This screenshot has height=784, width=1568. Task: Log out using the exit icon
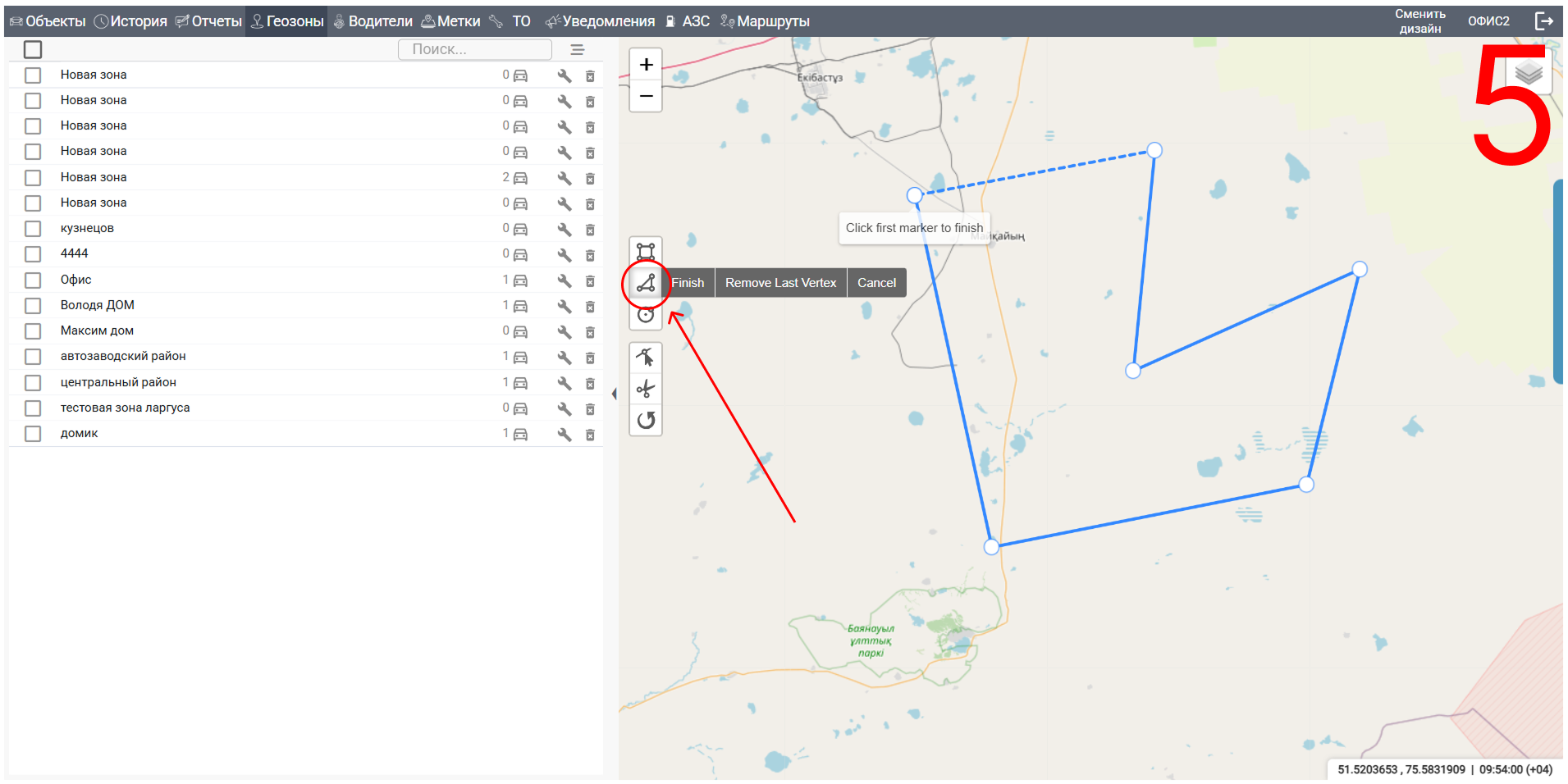[1543, 21]
